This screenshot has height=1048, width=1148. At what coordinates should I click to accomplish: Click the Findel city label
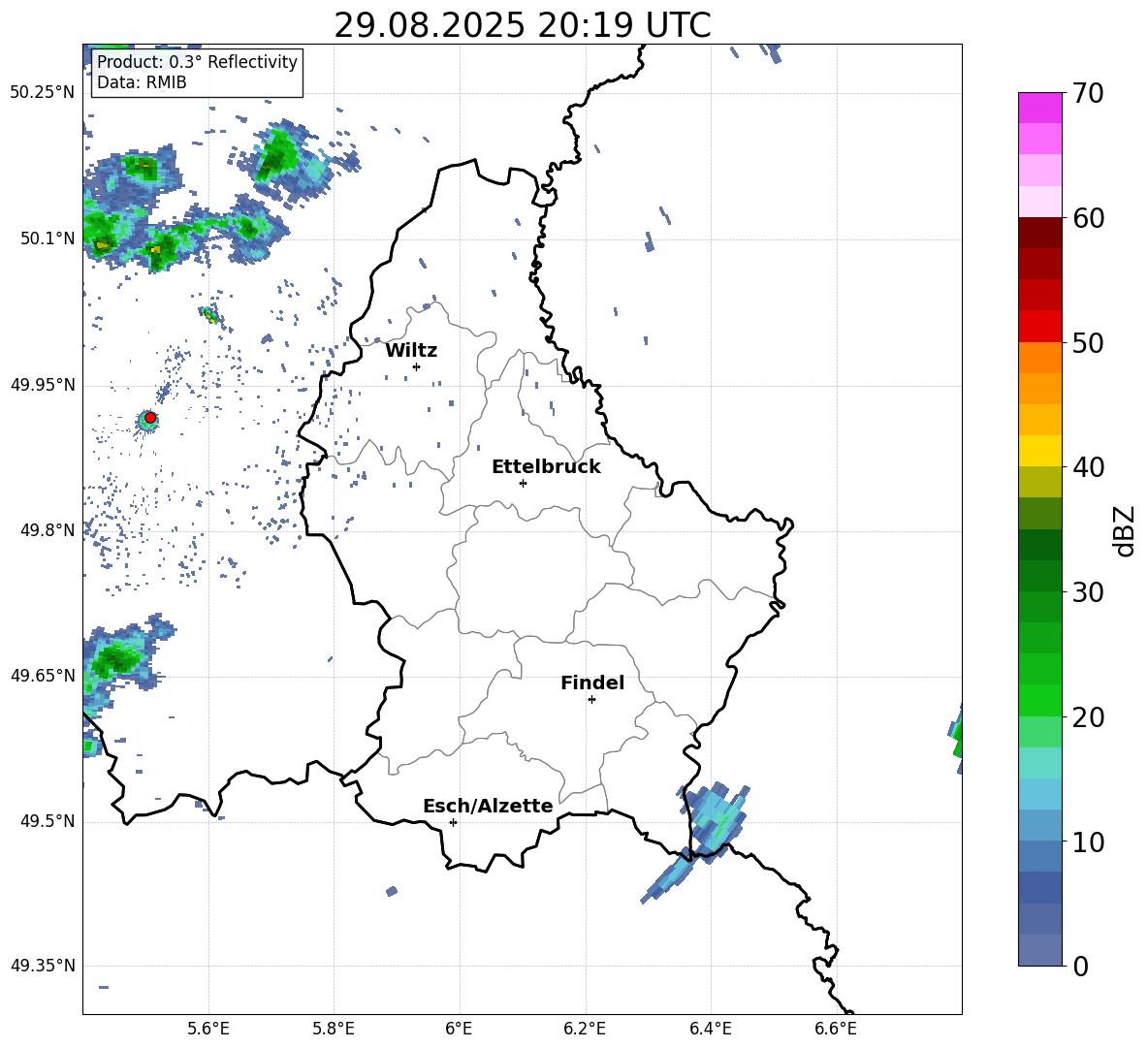592,683
